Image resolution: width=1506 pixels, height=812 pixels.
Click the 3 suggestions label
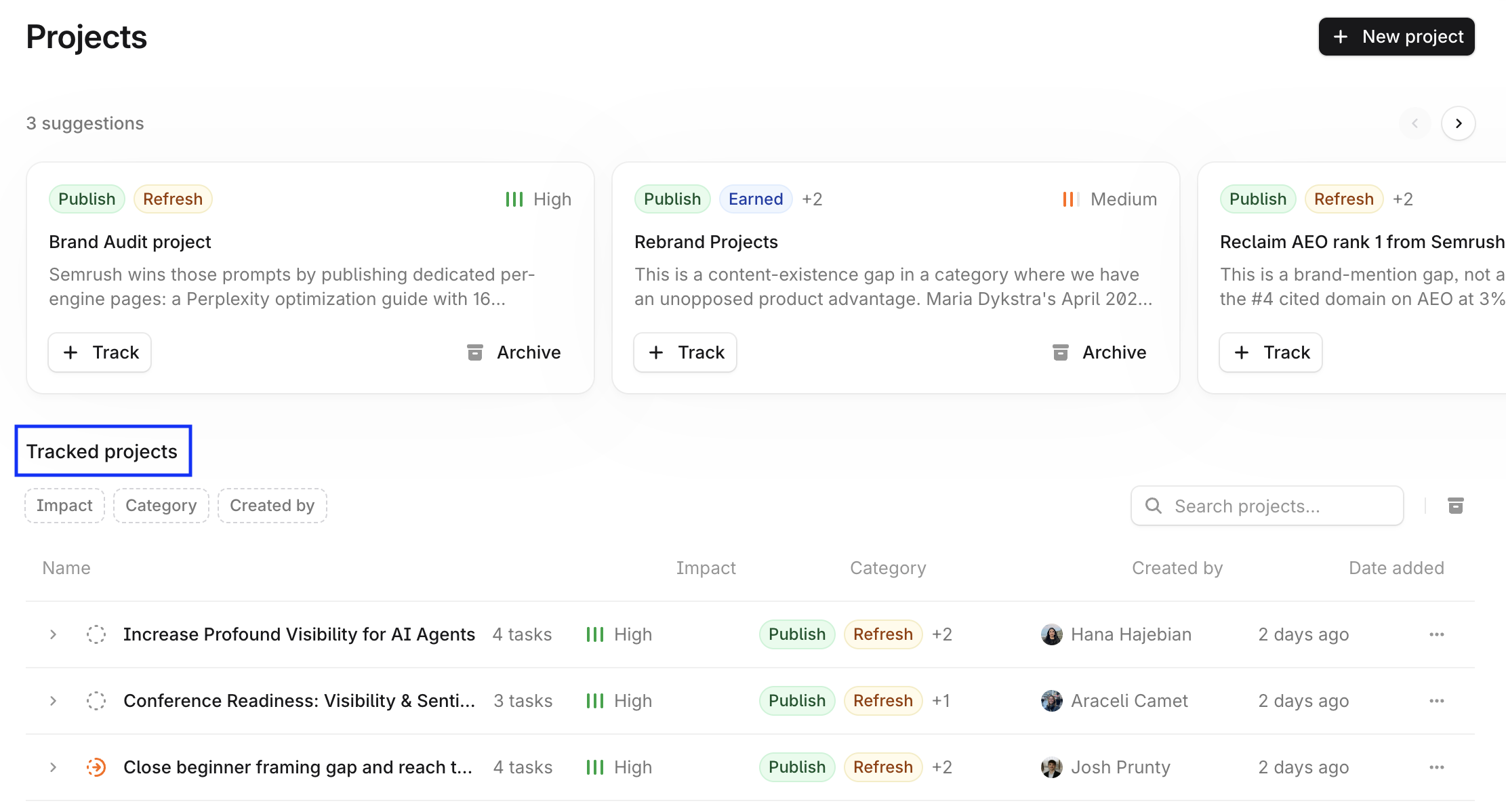click(x=85, y=123)
